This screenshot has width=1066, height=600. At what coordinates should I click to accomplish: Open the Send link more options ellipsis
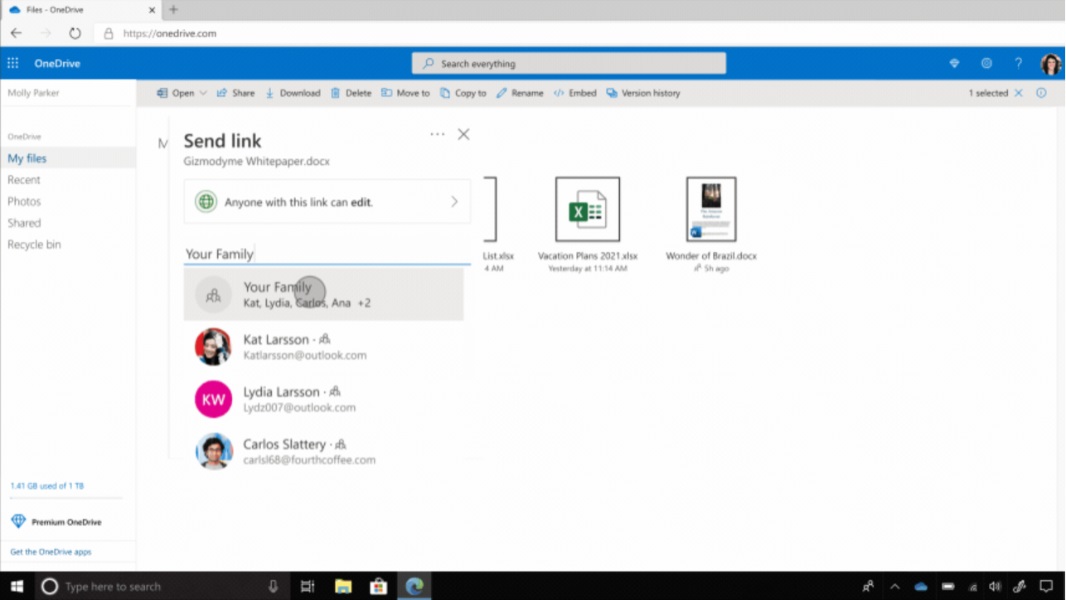coord(437,134)
